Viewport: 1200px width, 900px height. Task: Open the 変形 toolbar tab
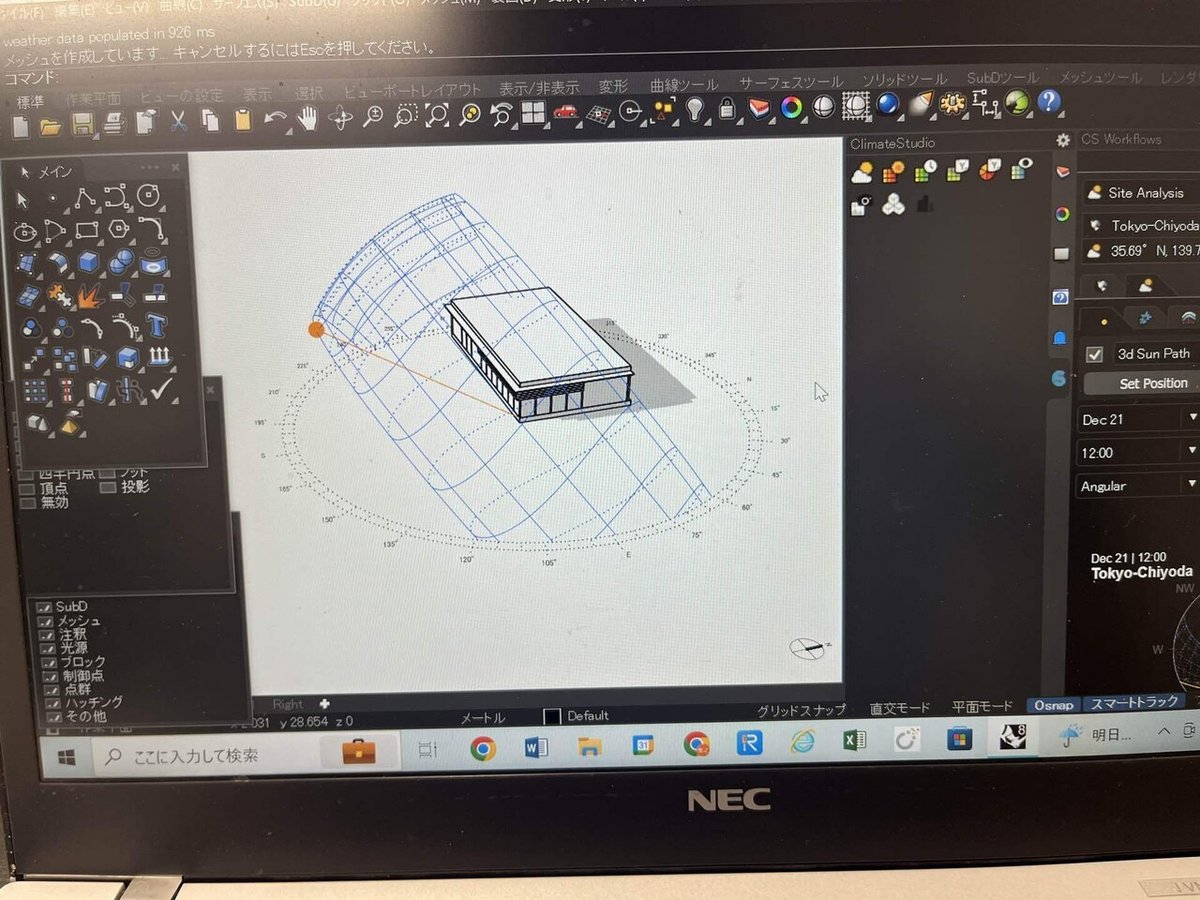coord(613,87)
